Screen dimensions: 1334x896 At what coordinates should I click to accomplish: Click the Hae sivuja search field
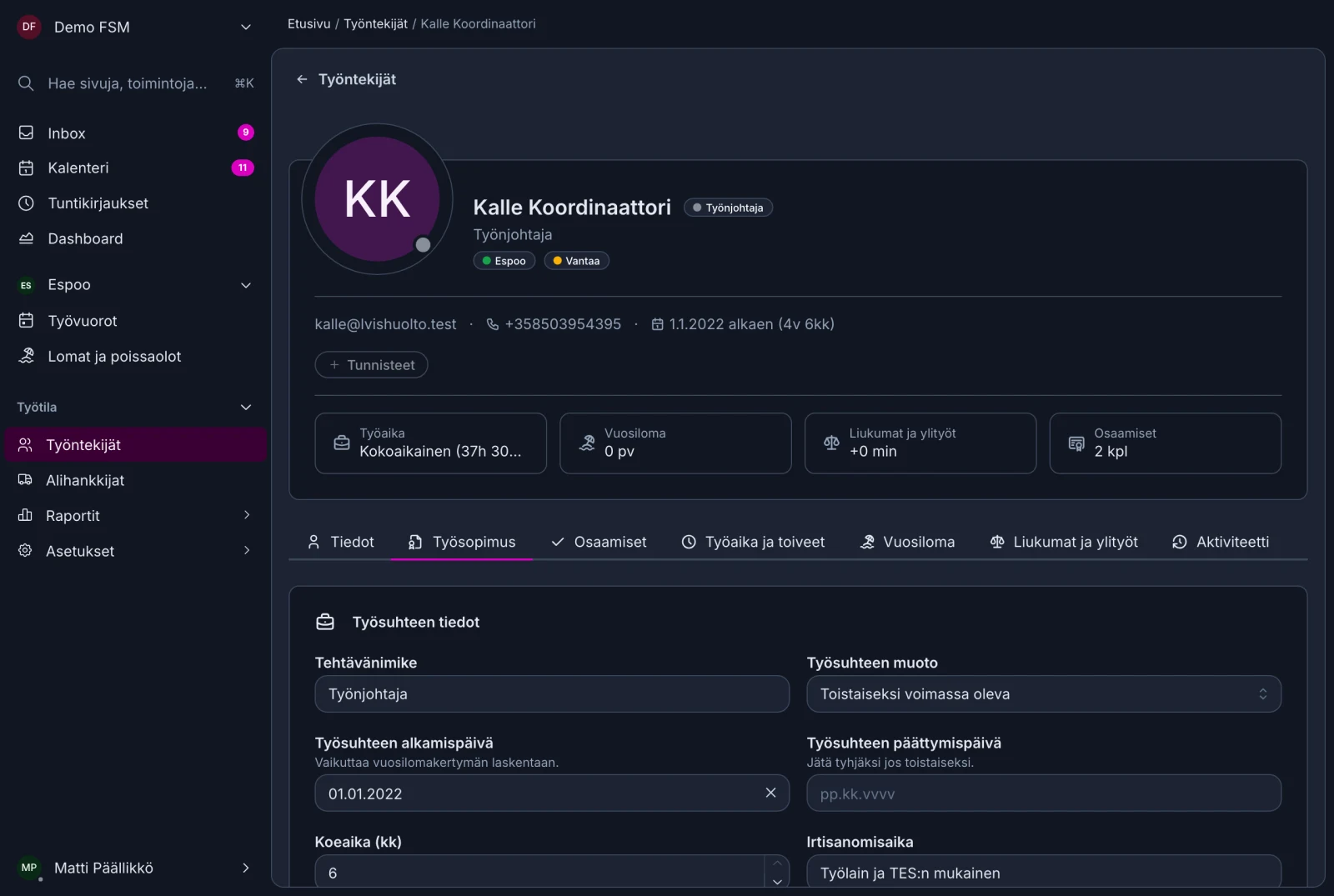click(135, 83)
